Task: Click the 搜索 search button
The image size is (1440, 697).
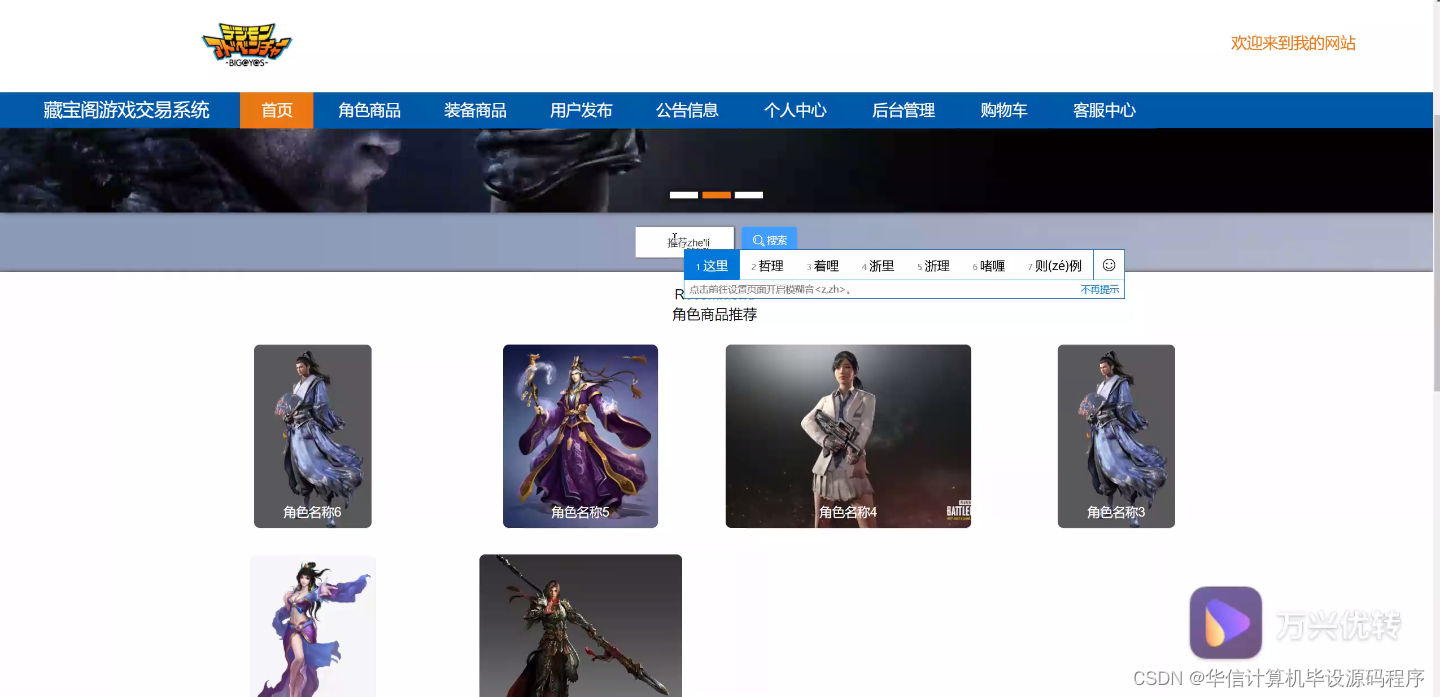Action: [x=769, y=241]
